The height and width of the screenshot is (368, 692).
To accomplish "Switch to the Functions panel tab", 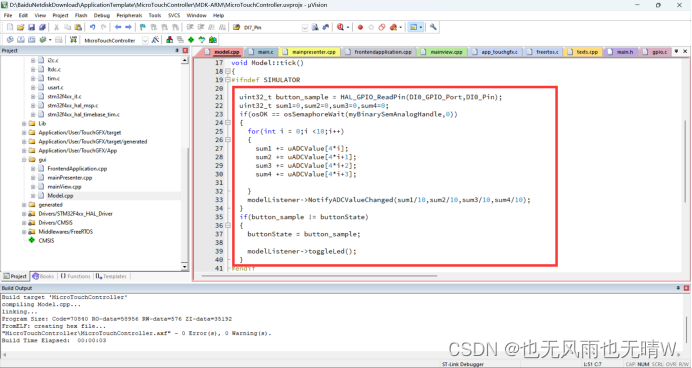I will point(75,276).
